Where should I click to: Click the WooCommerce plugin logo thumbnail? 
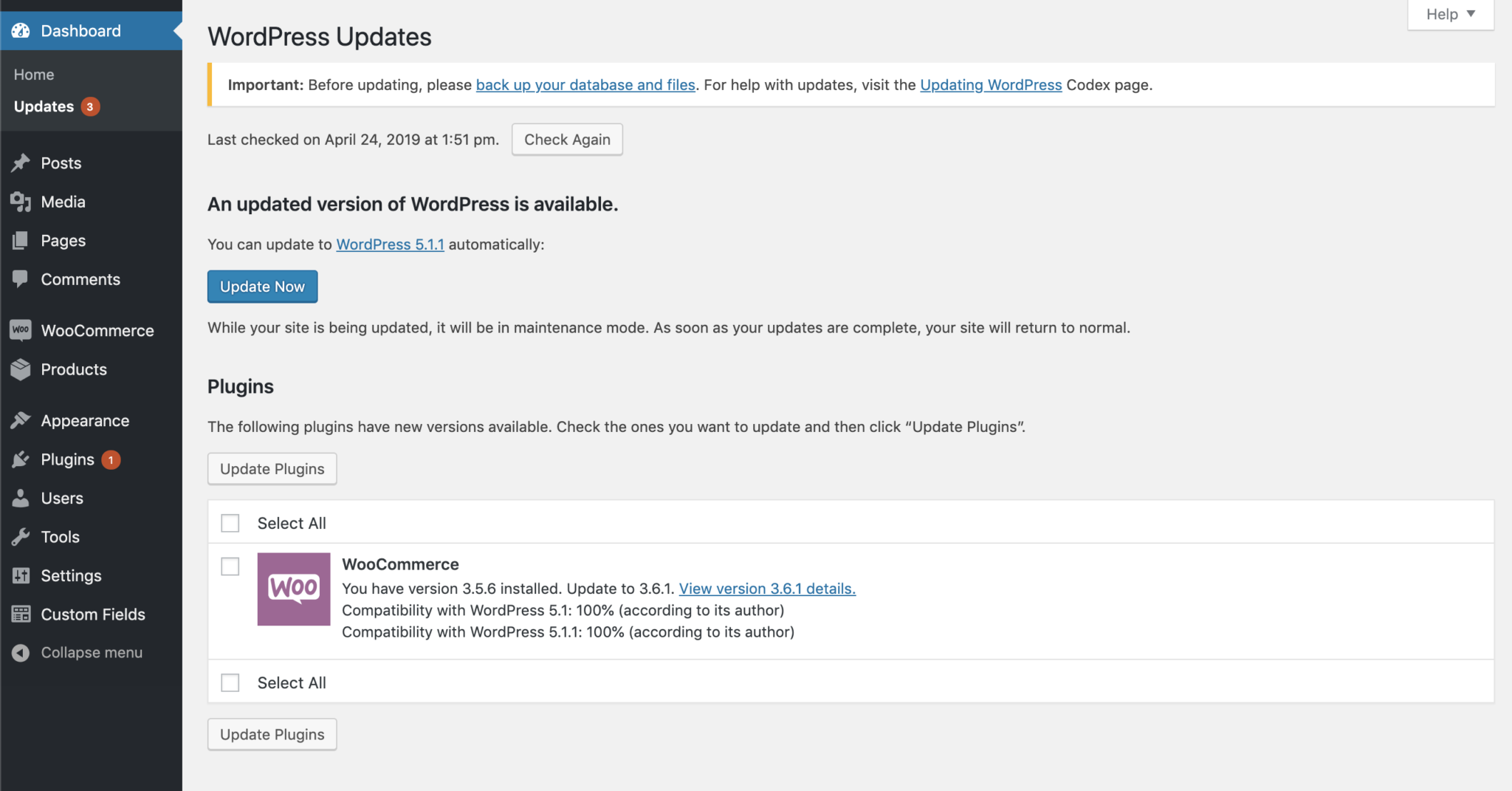tap(294, 589)
